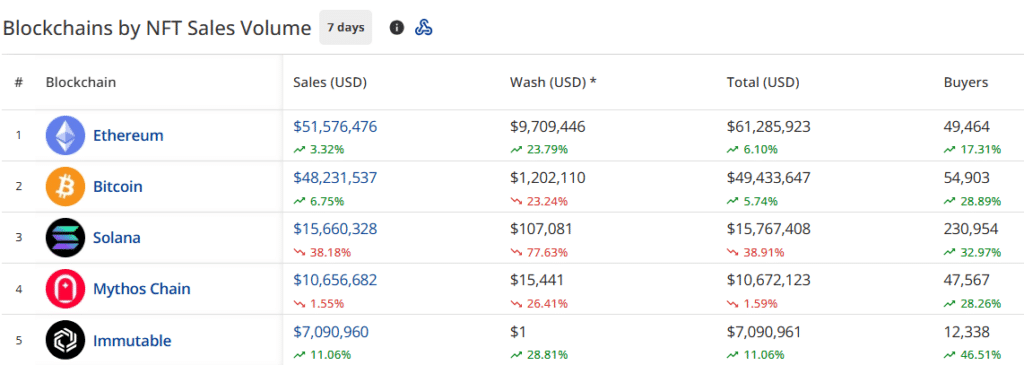Click Ethereum sales value $51,576,476
The image size is (1024, 365).
(335, 127)
